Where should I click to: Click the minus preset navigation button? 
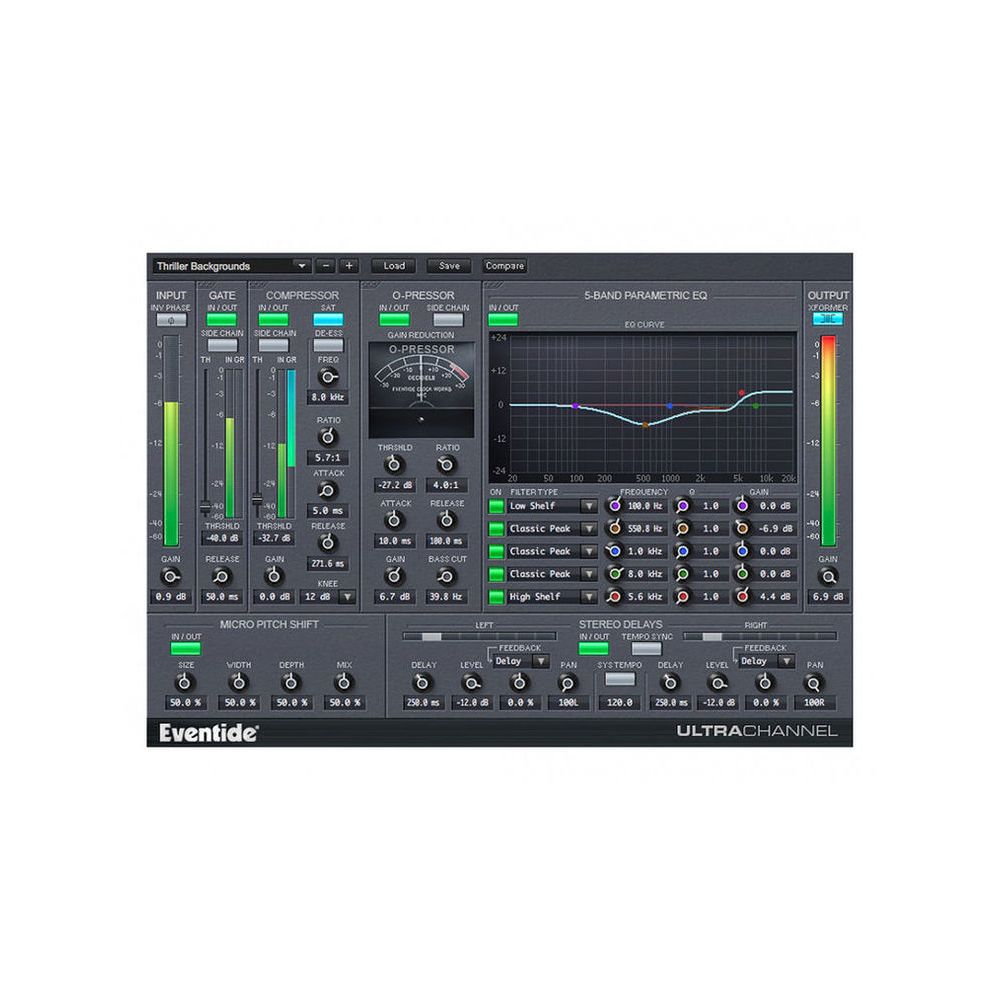326,266
